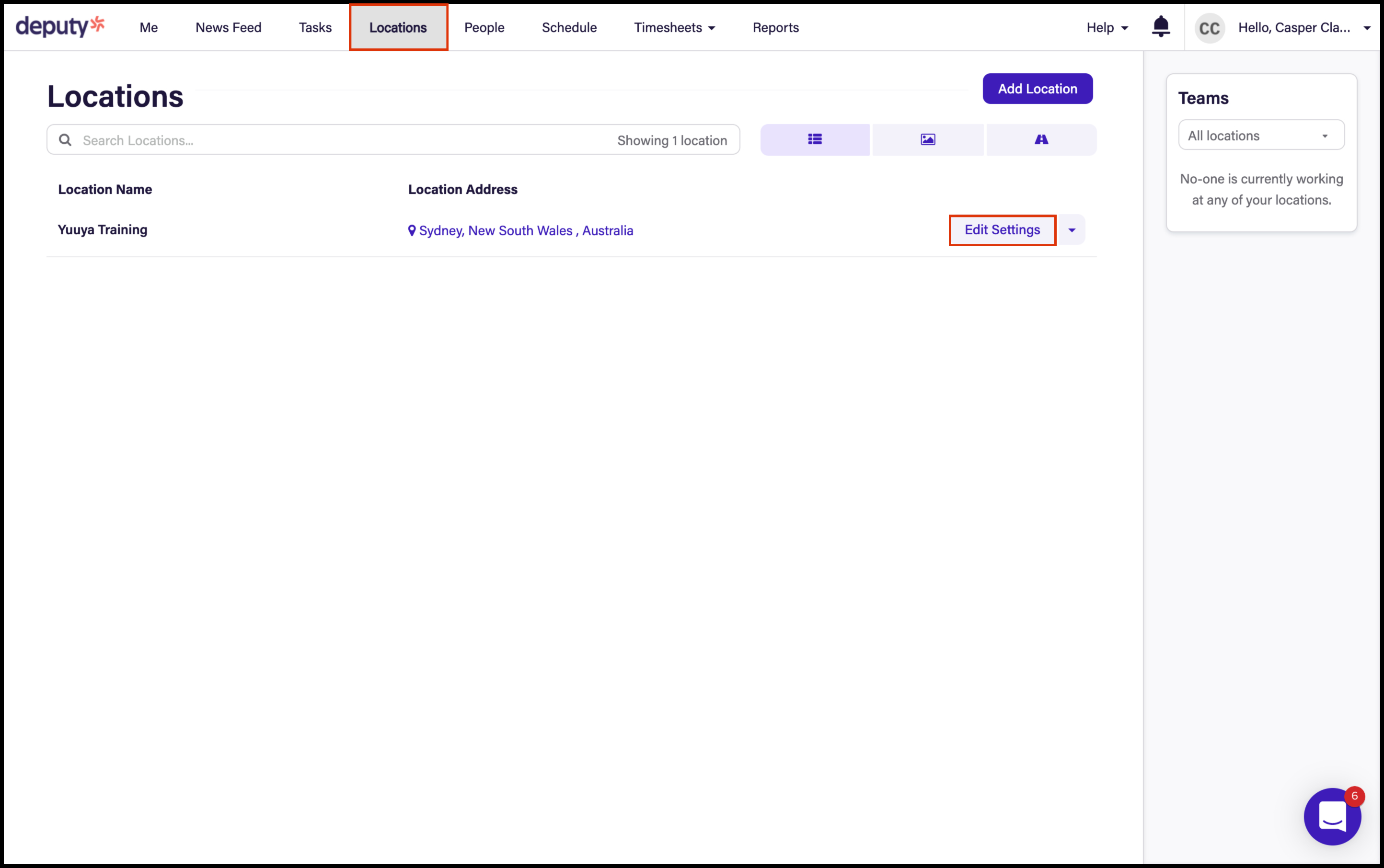Open the All locations team selector
This screenshot has width=1384, height=868.
[1260, 136]
